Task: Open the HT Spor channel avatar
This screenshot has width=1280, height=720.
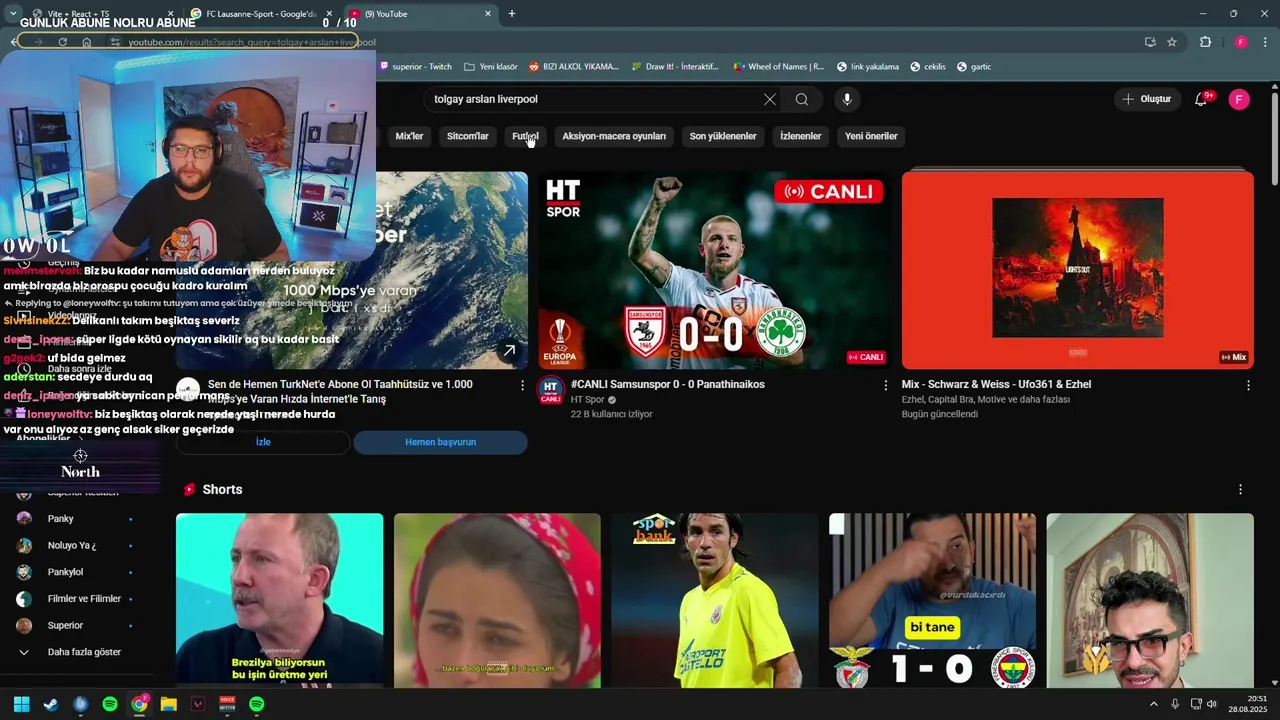Action: [x=550, y=390]
